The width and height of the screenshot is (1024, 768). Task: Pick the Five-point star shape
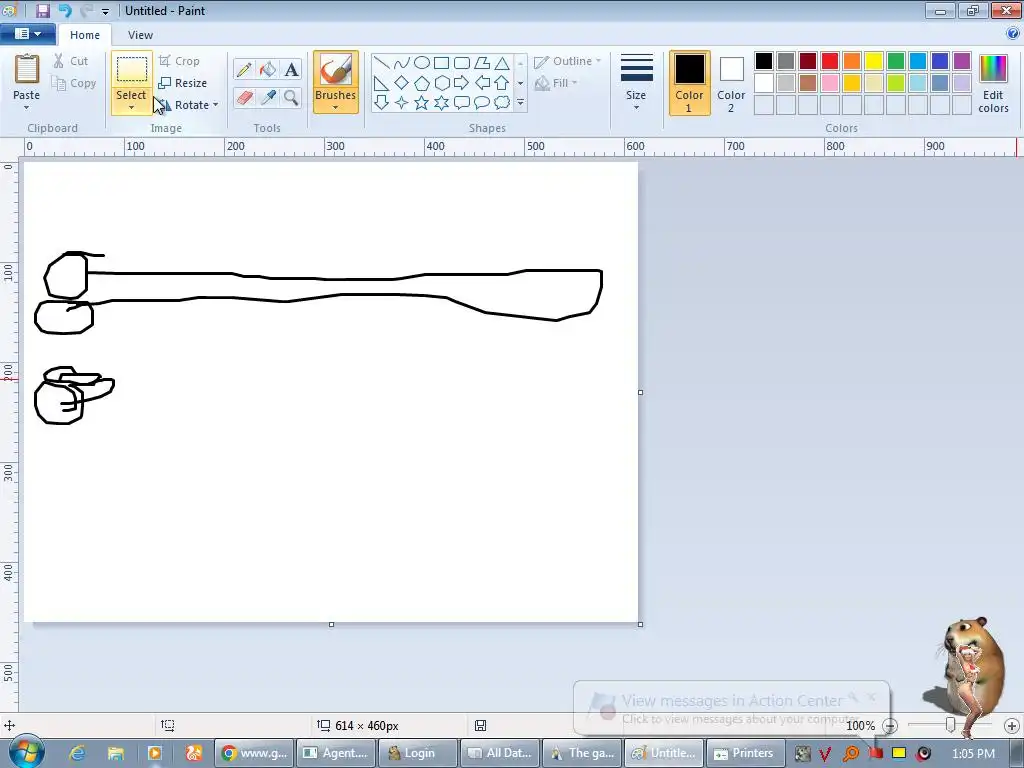pyautogui.click(x=422, y=103)
